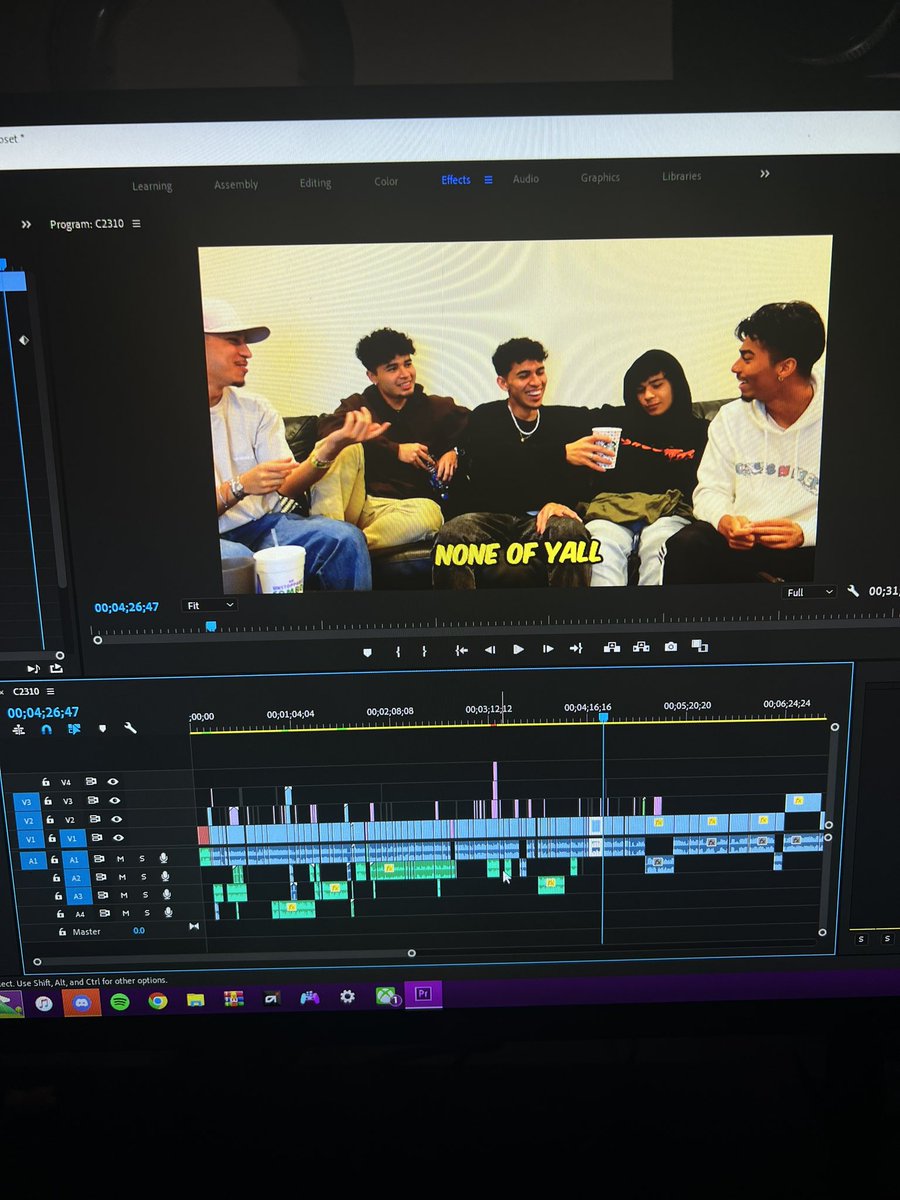Mute audio track A3
Image resolution: width=900 pixels, height=1200 pixels.
(124, 895)
